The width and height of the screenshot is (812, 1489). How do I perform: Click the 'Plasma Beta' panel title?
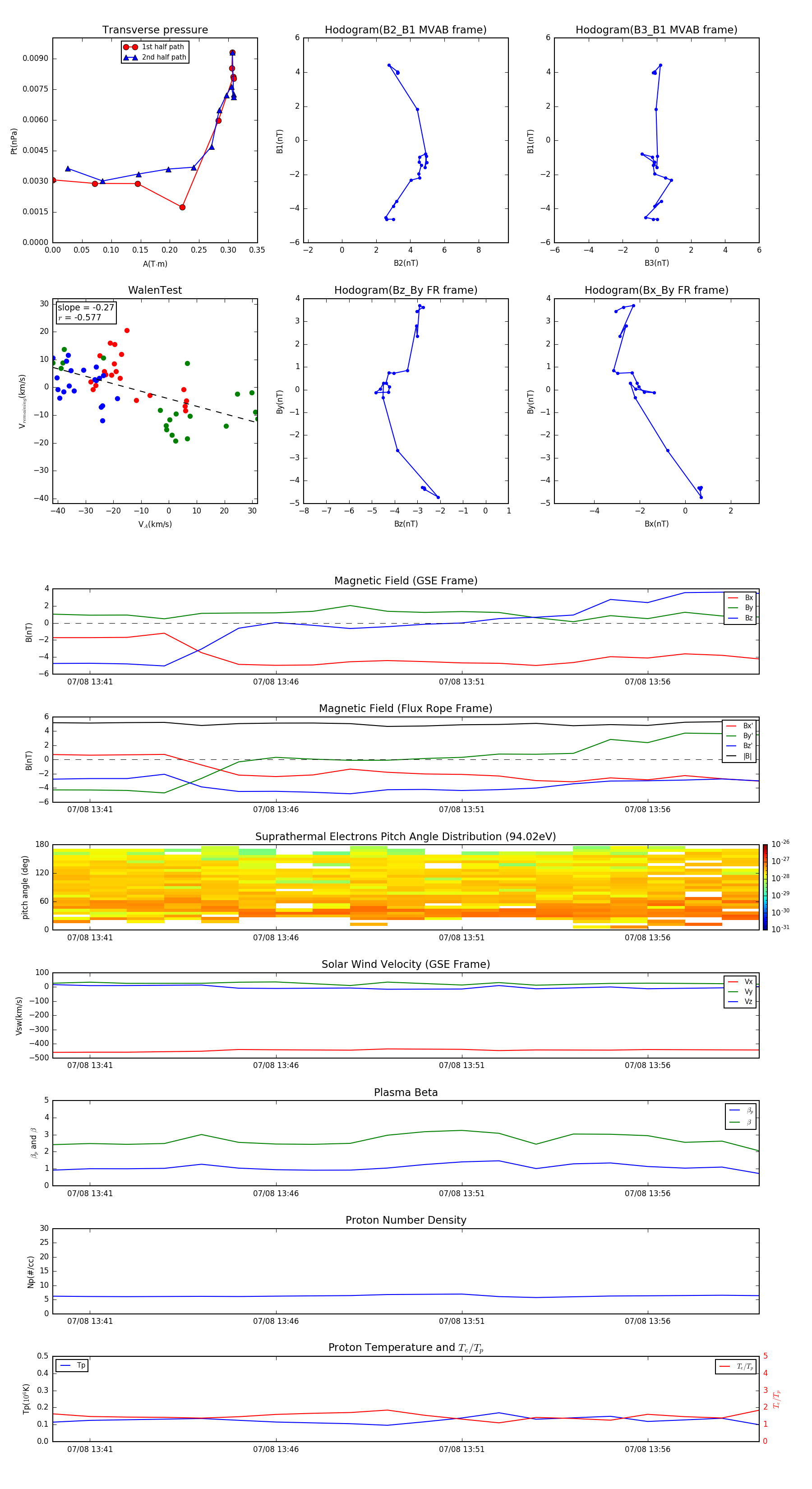point(406,1092)
